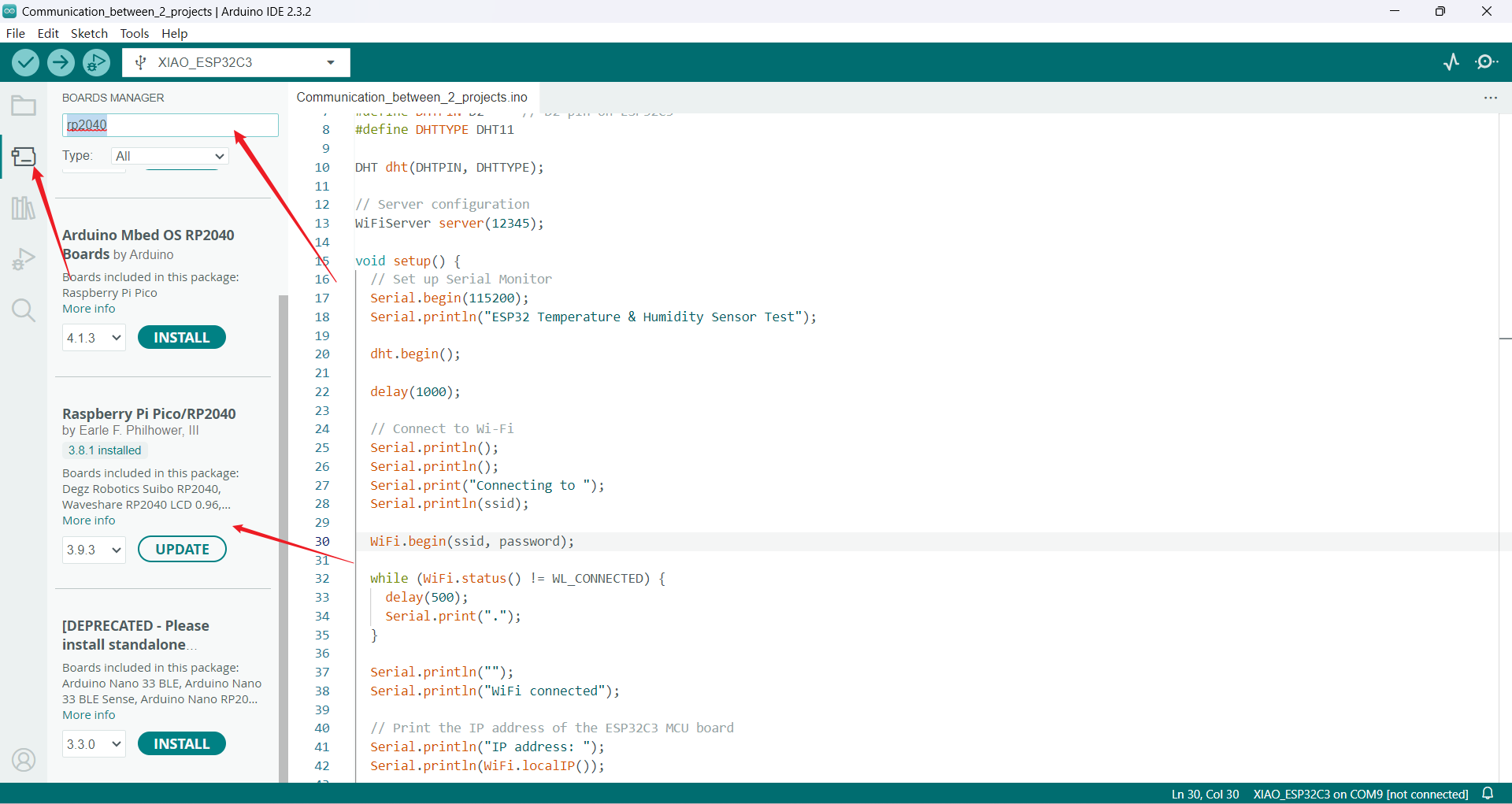Open the Serial Plotter
Screen dimensions: 1512x804
point(1451,62)
